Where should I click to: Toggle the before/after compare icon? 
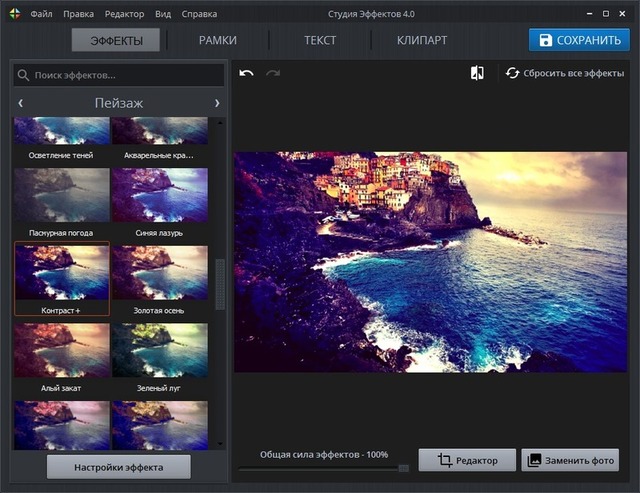tap(478, 73)
